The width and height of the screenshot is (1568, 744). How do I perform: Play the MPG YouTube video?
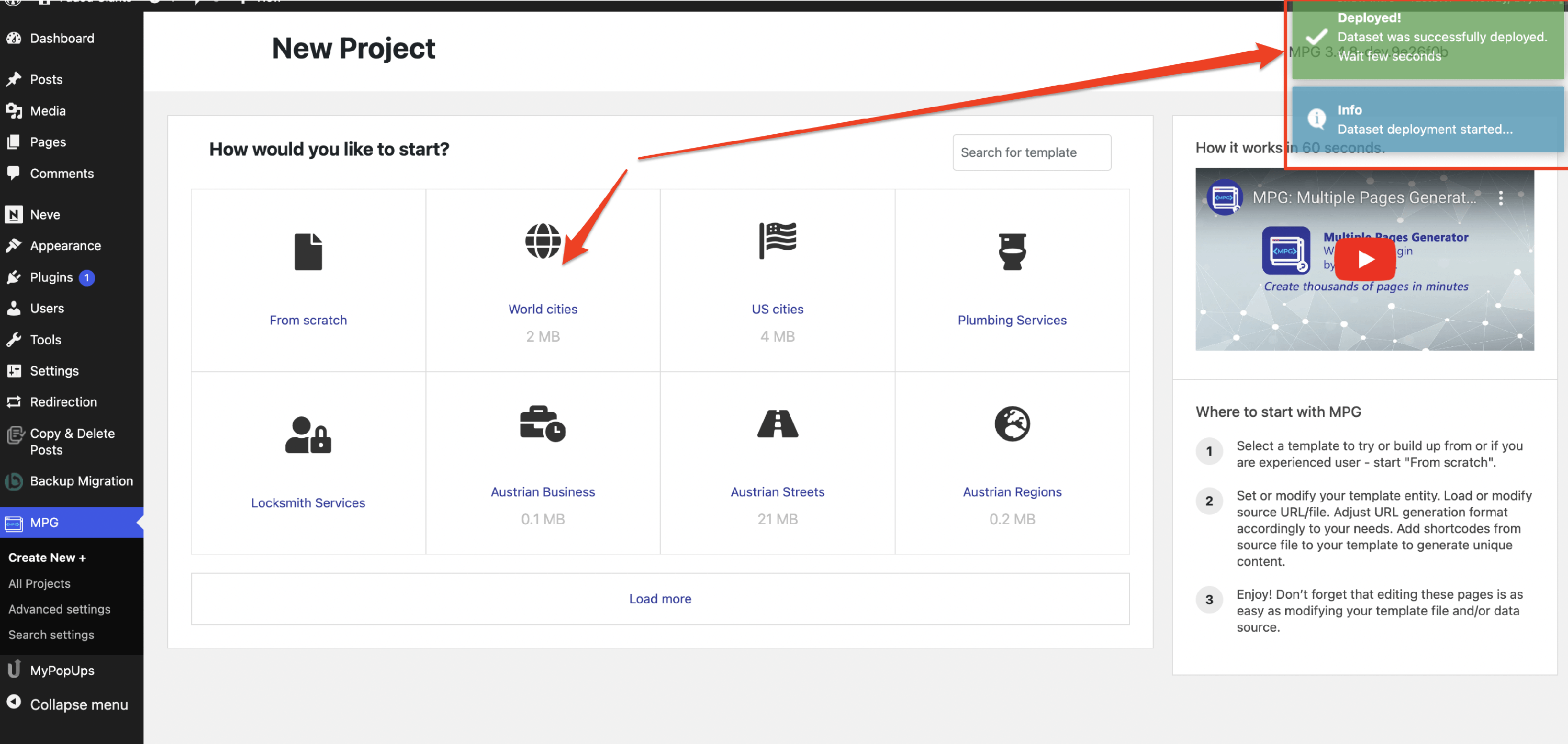[x=1364, y=259]
